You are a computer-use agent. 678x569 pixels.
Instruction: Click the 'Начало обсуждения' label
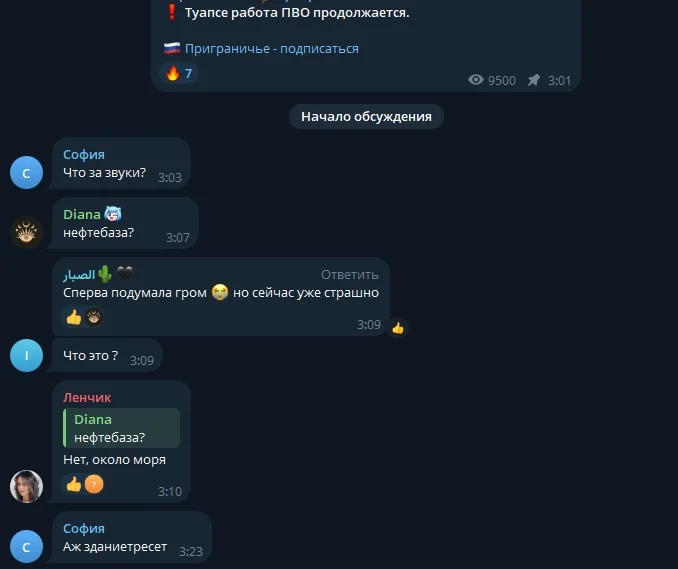click(366, 116)
